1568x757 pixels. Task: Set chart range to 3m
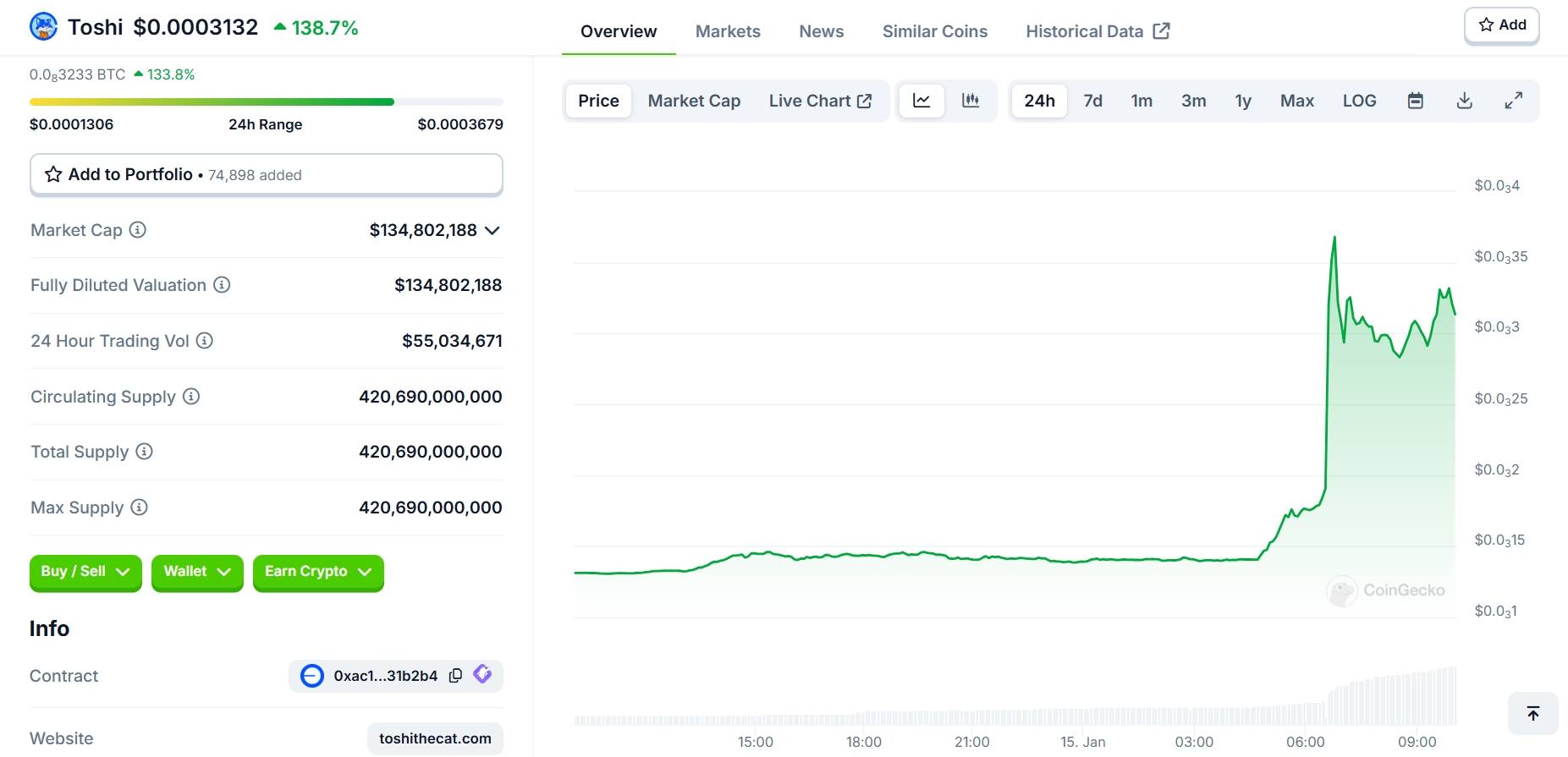point(1194,101)
